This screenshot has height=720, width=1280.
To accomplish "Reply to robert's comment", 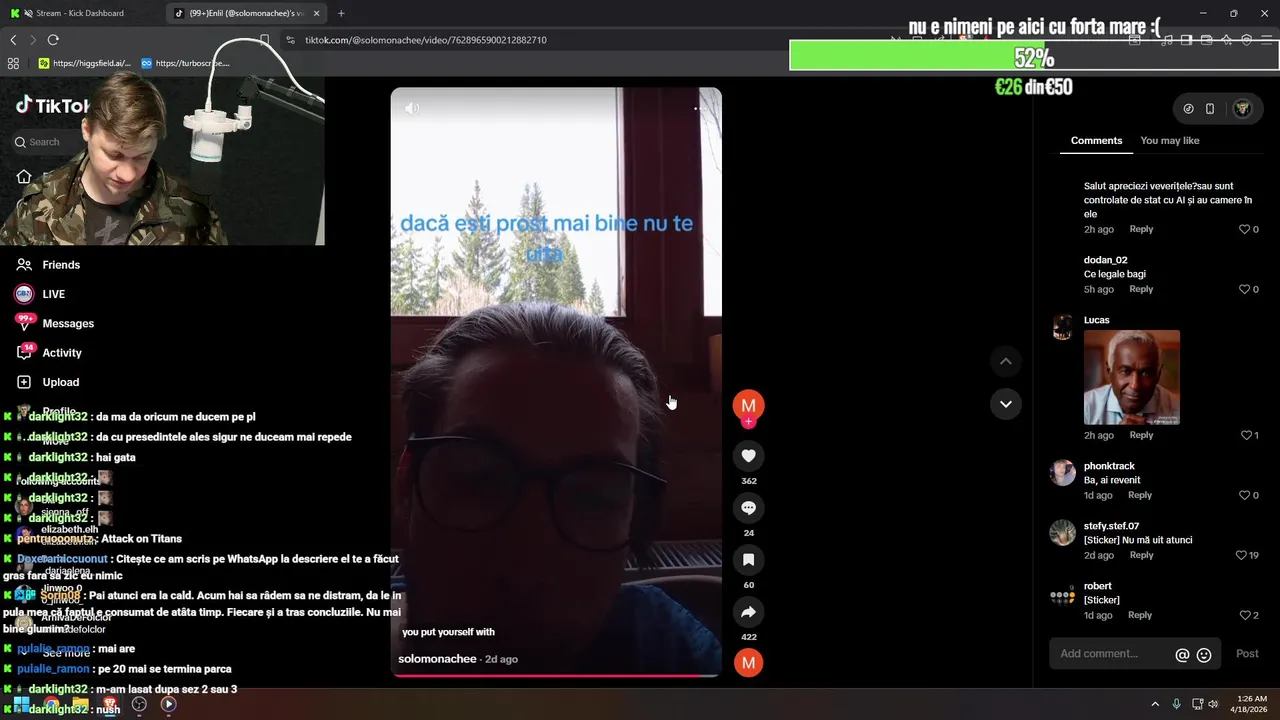I will coord(1140,615).
